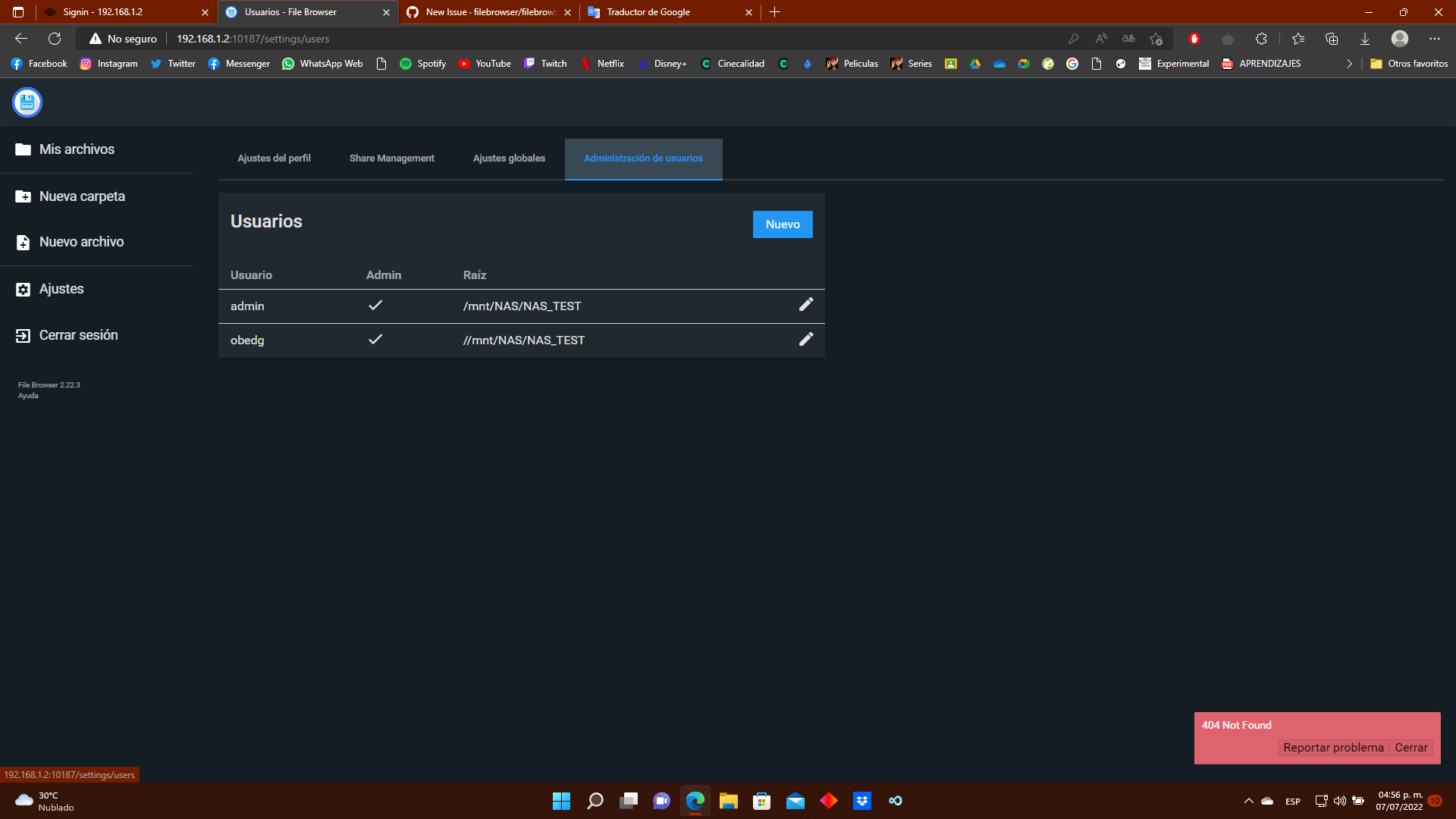Click the File Browser logo icon

point(27,102)
